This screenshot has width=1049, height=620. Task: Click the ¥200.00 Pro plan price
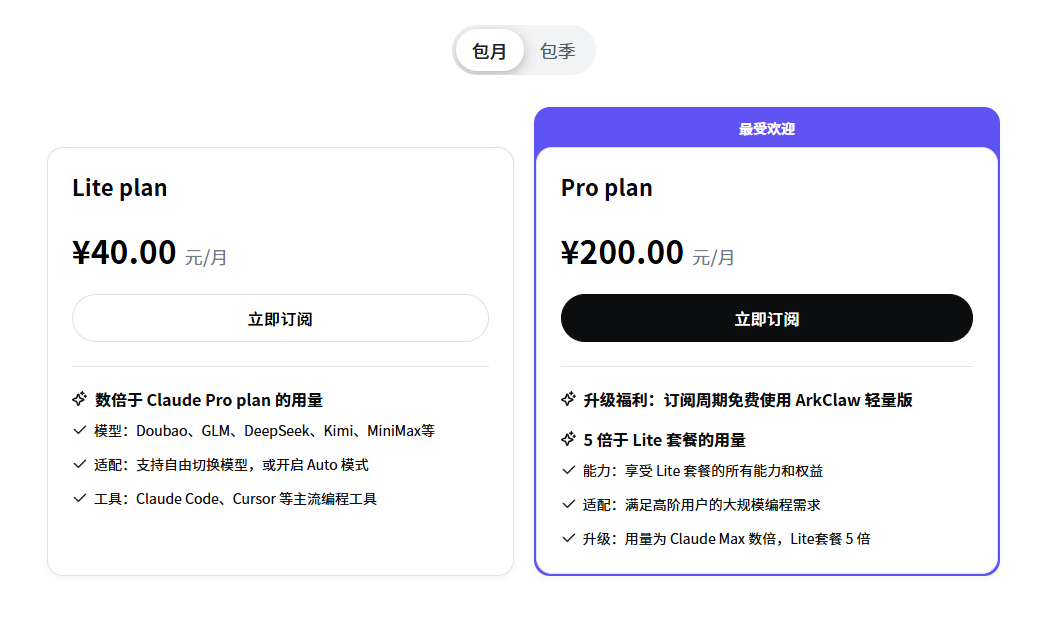[622, 253]
